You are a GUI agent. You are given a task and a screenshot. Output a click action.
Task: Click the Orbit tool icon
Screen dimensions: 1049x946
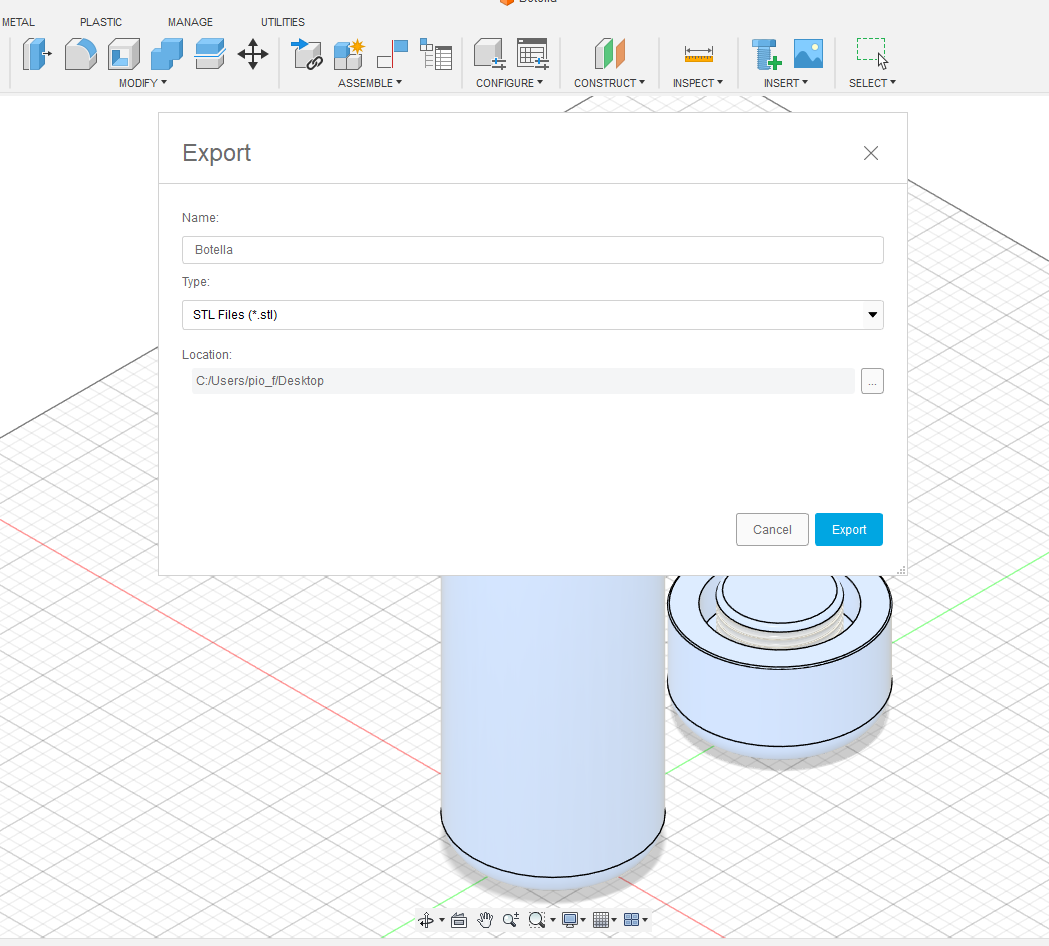[427, 920]
